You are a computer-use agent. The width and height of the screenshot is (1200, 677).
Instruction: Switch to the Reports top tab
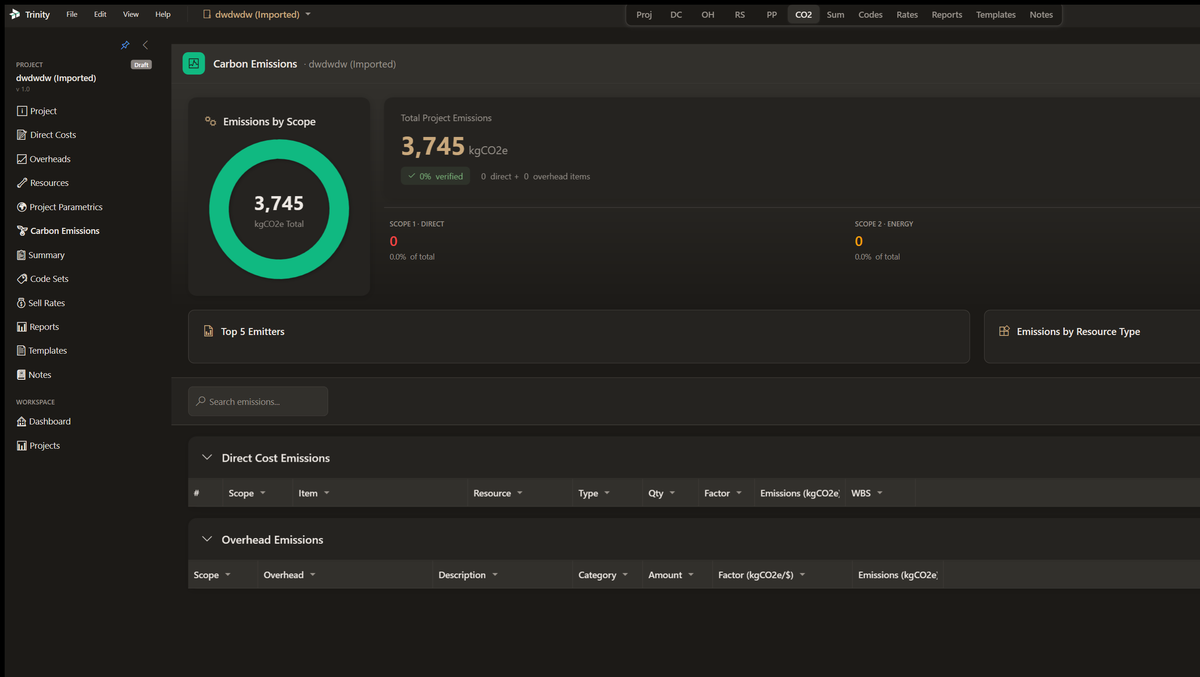947,15
